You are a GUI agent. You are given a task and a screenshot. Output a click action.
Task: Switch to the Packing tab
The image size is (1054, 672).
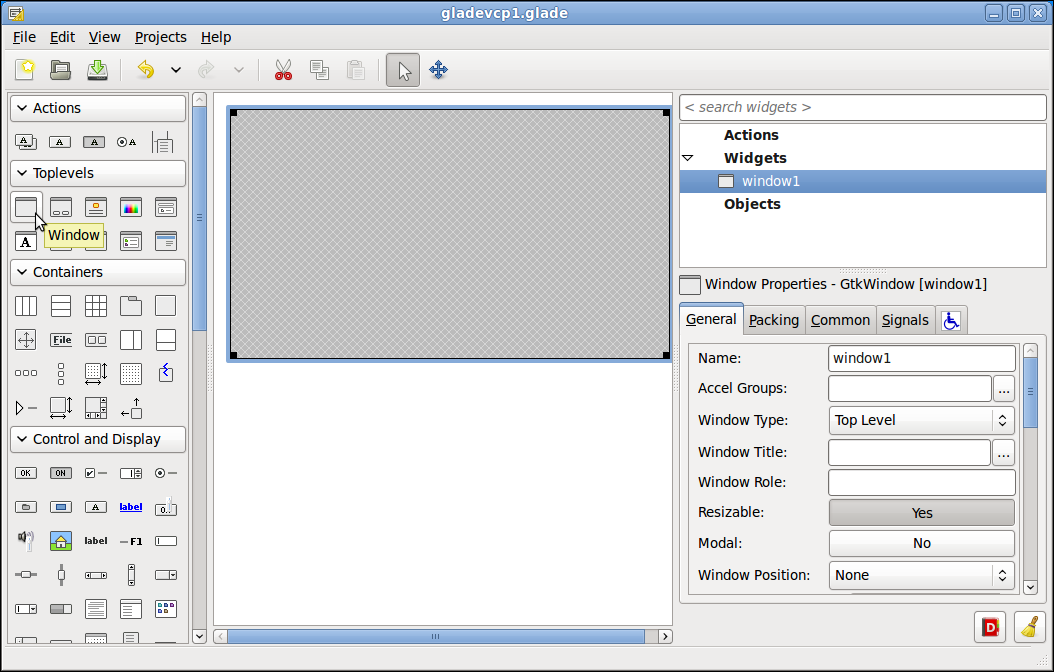[x=774, y=321]
